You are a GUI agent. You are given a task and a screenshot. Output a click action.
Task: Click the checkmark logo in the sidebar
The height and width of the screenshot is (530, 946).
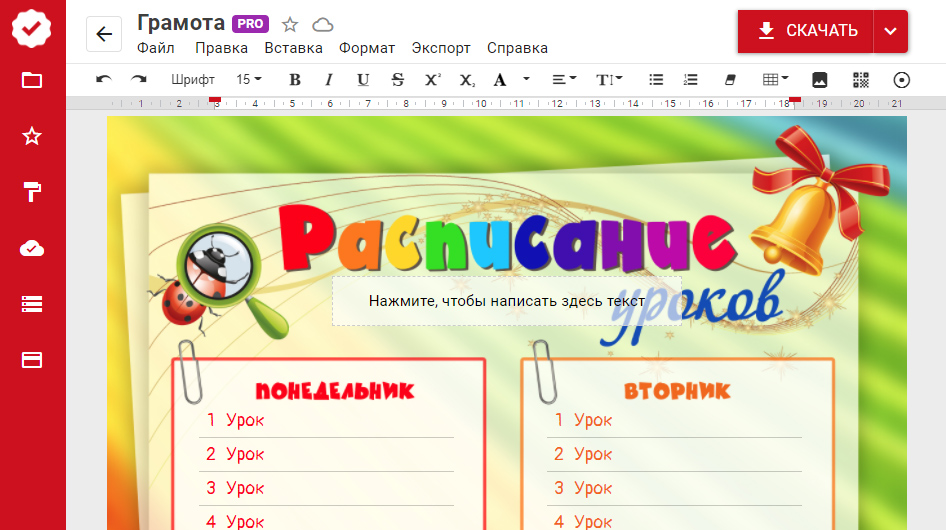tap(31, 28)
